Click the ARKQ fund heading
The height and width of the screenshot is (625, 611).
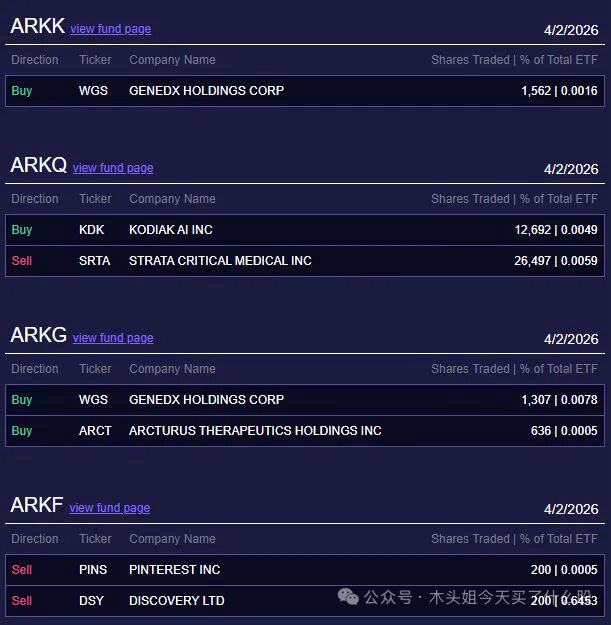pos(39,165)
